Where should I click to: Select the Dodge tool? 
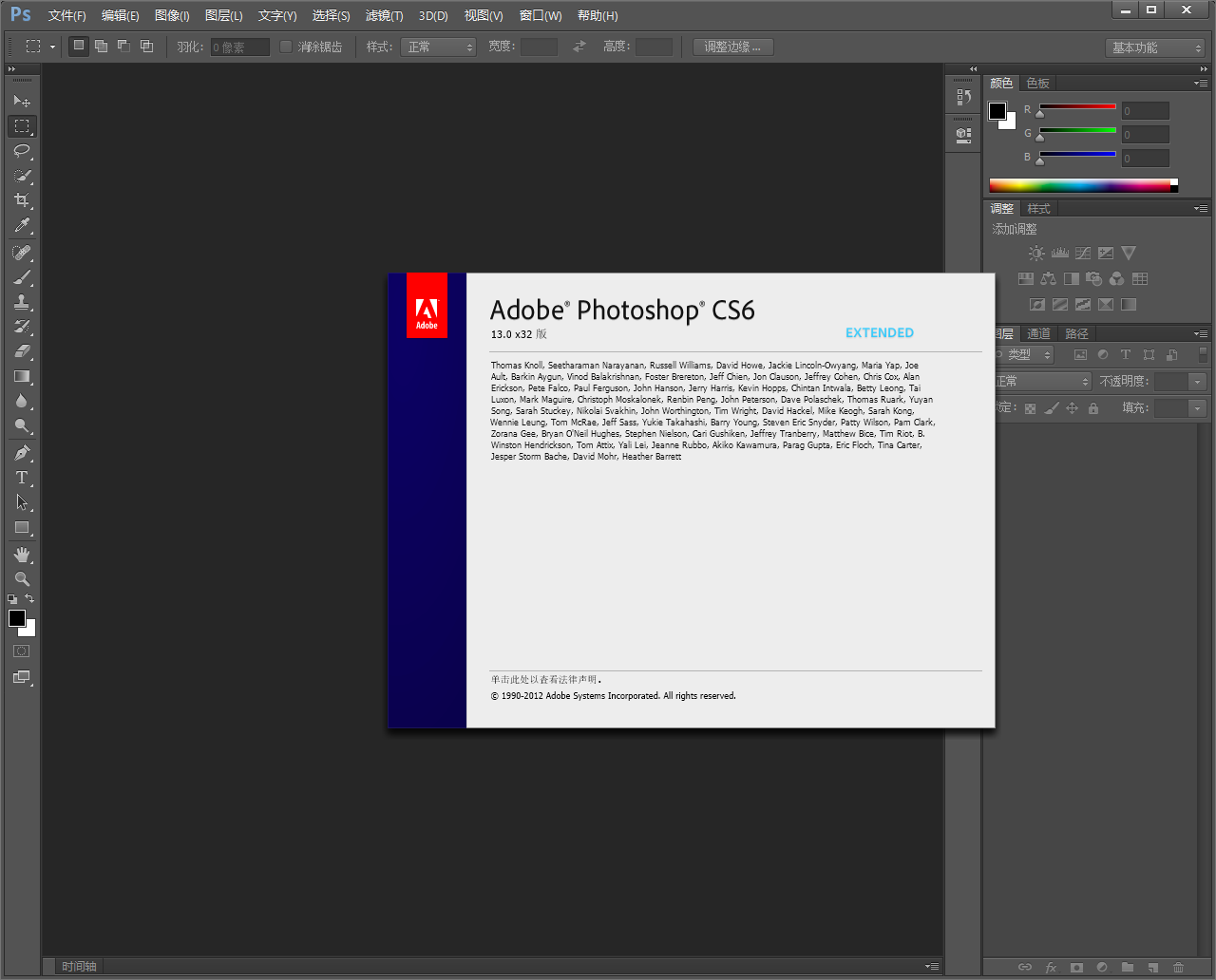[x=22, y=425]
